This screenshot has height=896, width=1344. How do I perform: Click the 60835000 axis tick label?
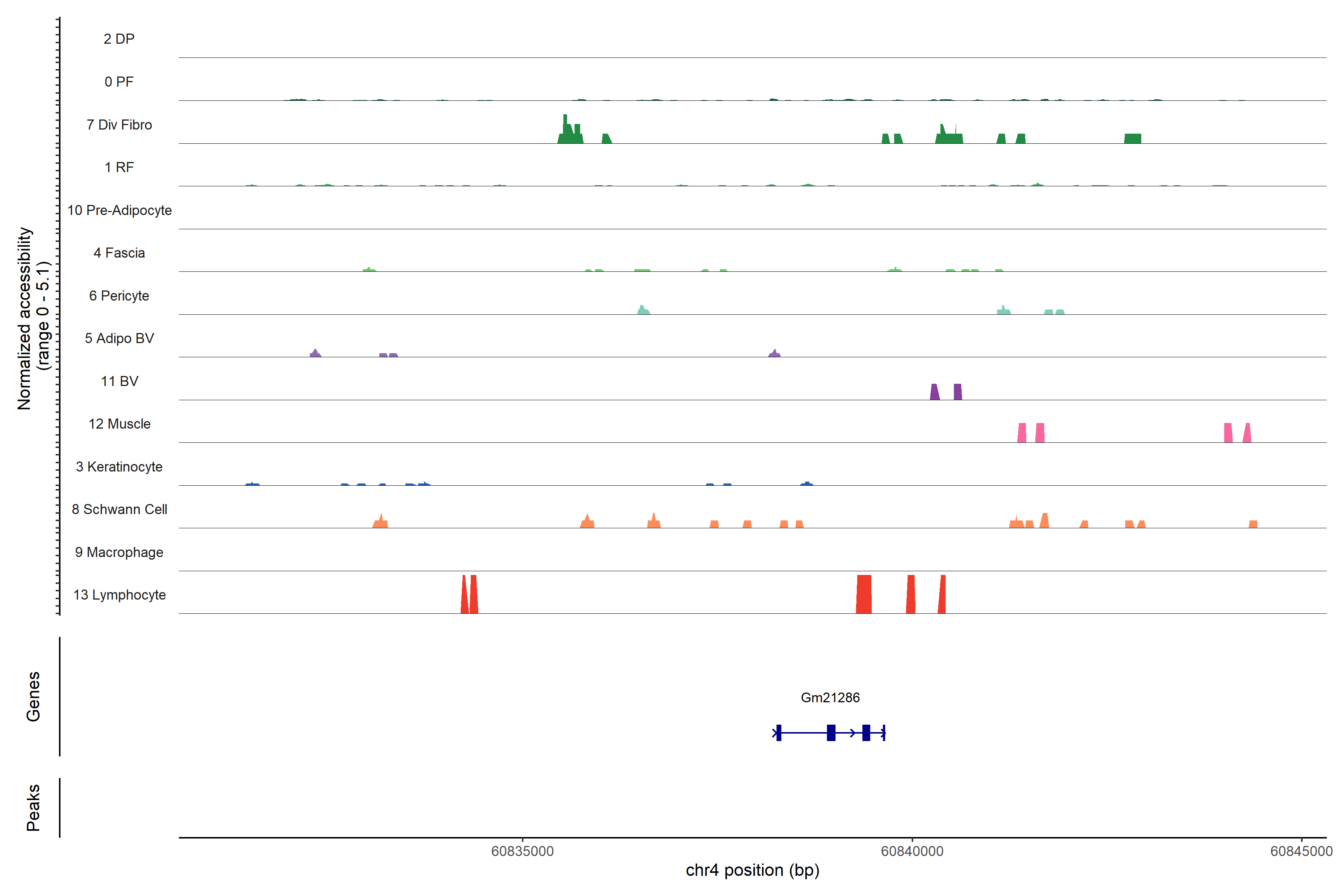(522, 851)
